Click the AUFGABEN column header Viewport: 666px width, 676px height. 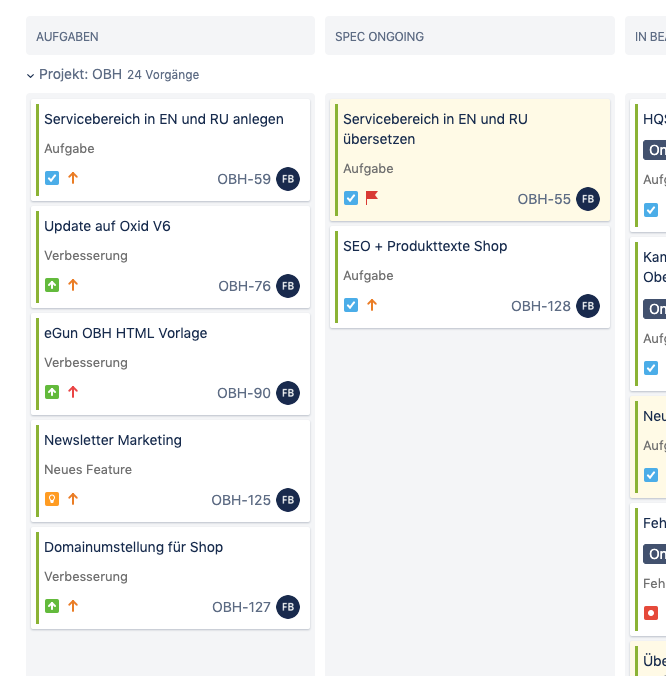68,37
